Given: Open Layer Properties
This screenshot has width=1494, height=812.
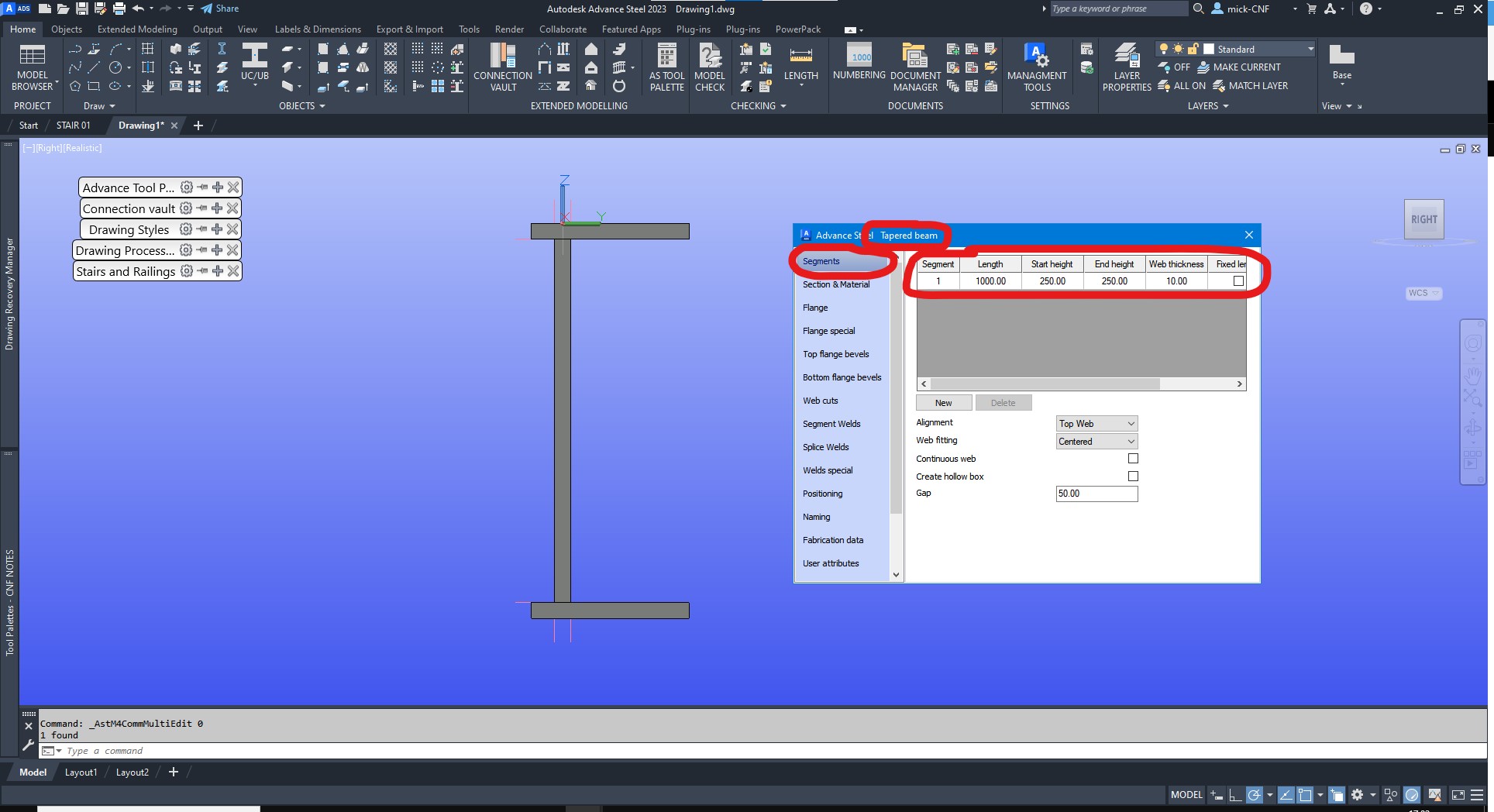Looking at the screenshot, I should [1126, 67].
